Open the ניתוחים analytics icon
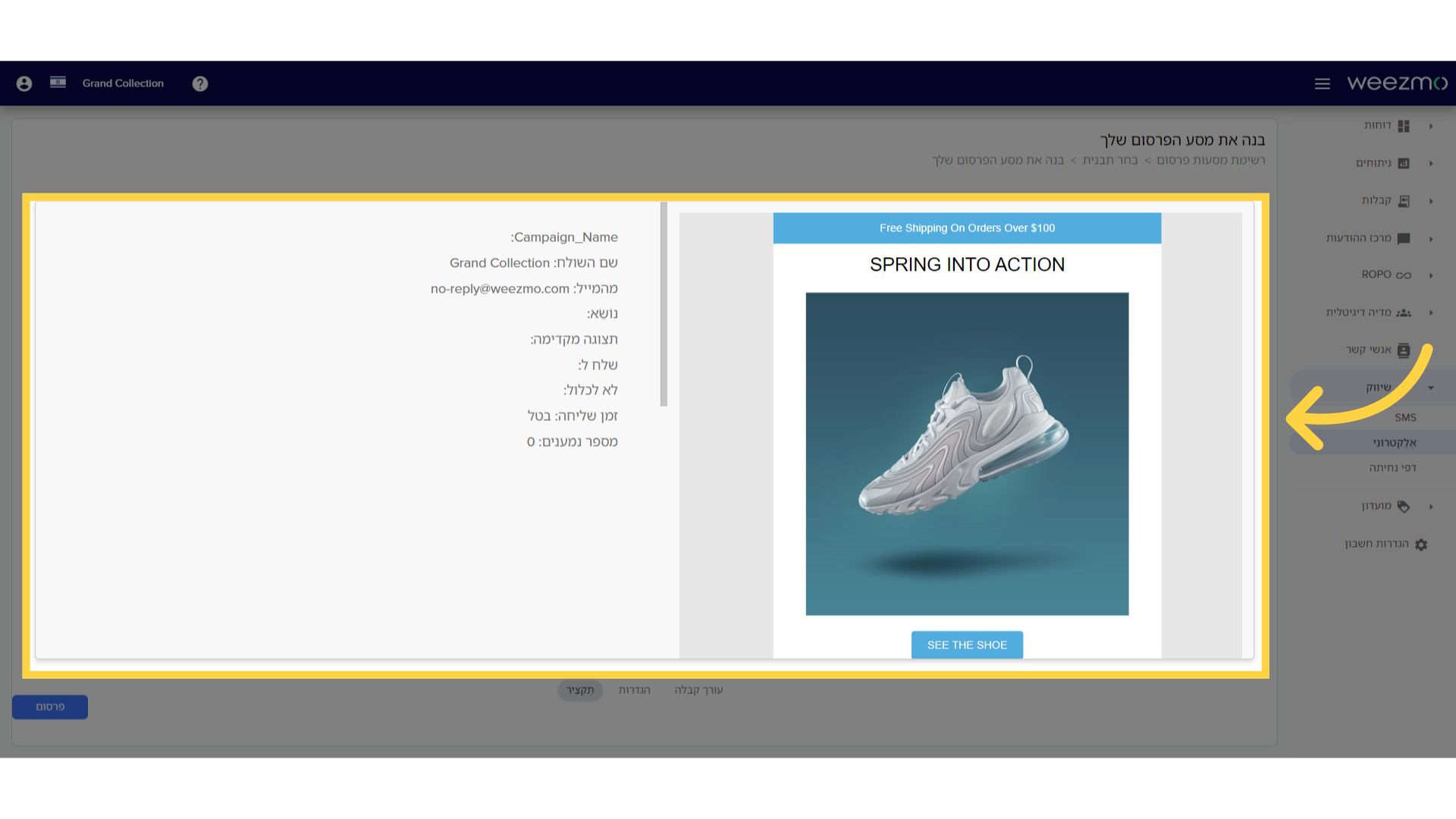Screen dimensions: 1456x819 (1404, 163)
